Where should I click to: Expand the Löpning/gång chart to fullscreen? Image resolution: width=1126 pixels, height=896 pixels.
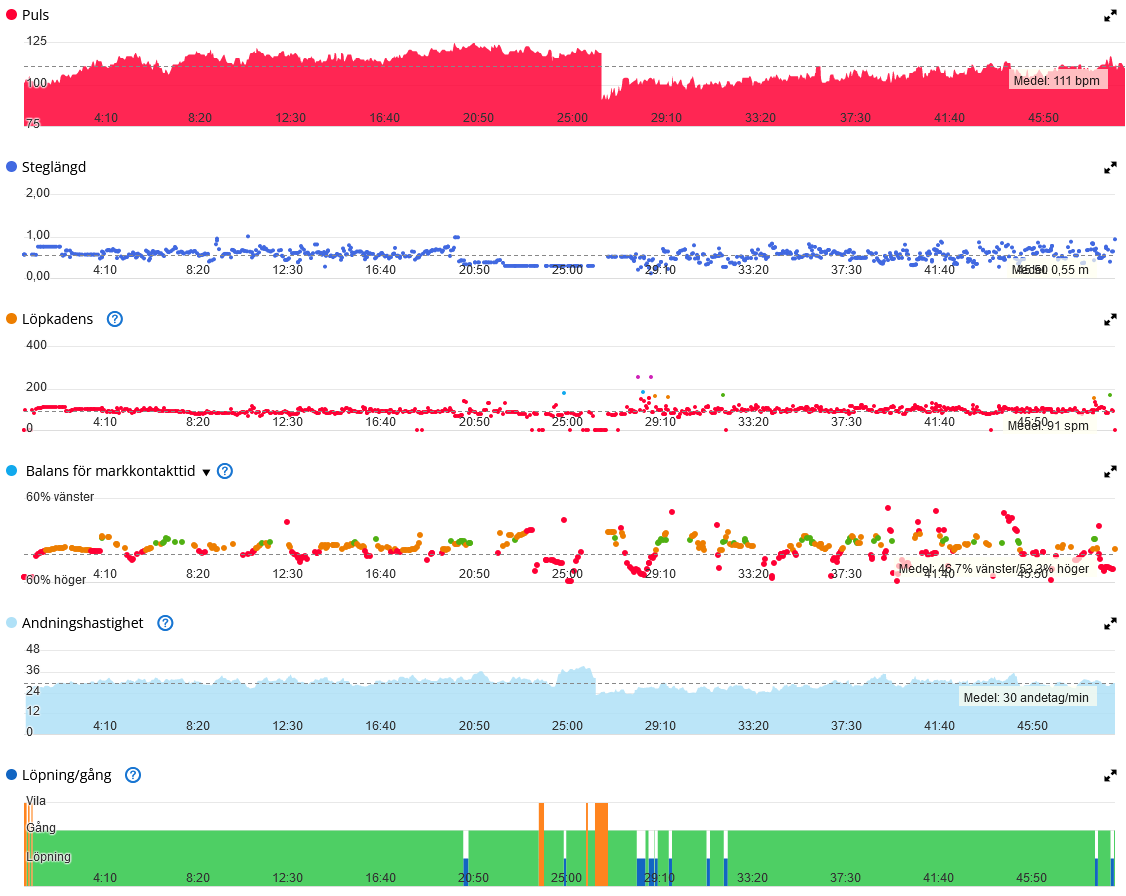1110,776
